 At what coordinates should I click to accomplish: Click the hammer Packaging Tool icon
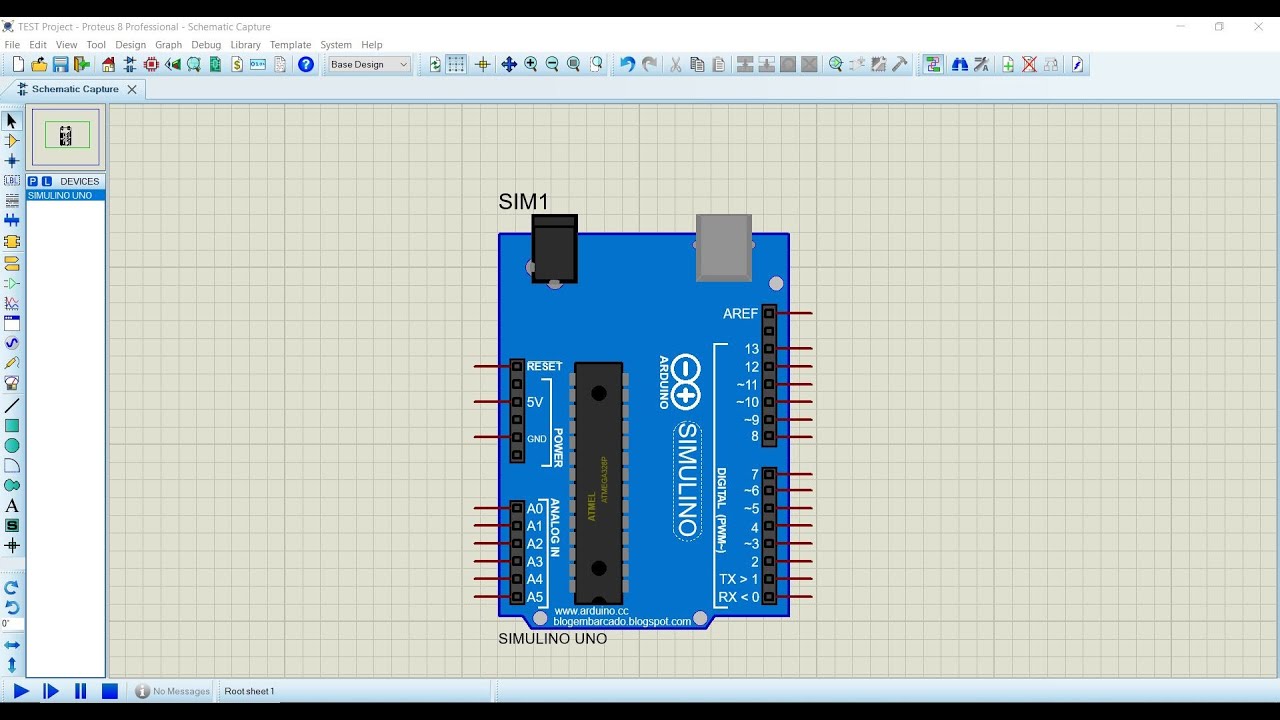coord(900,64)
